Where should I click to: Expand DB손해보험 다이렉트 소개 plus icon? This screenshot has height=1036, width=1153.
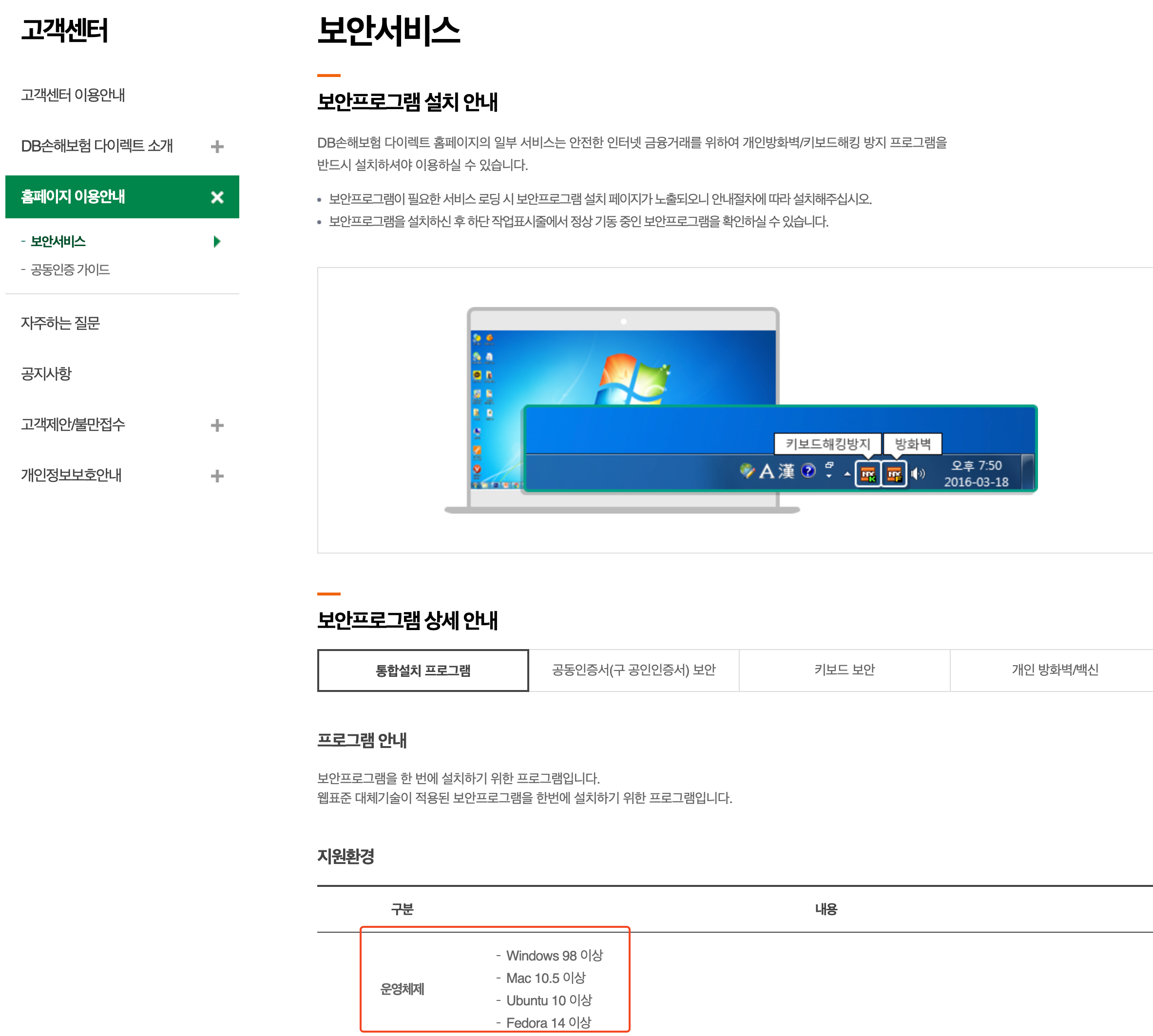coord(217,146)
